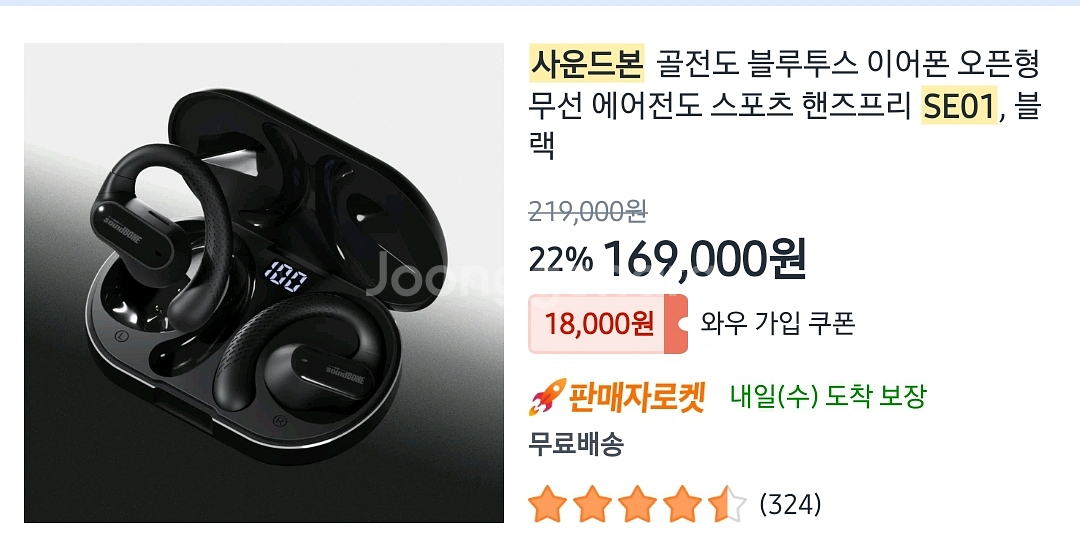Click the 169,000원 sale price
1080x559 pixels.
click(704, 260)
